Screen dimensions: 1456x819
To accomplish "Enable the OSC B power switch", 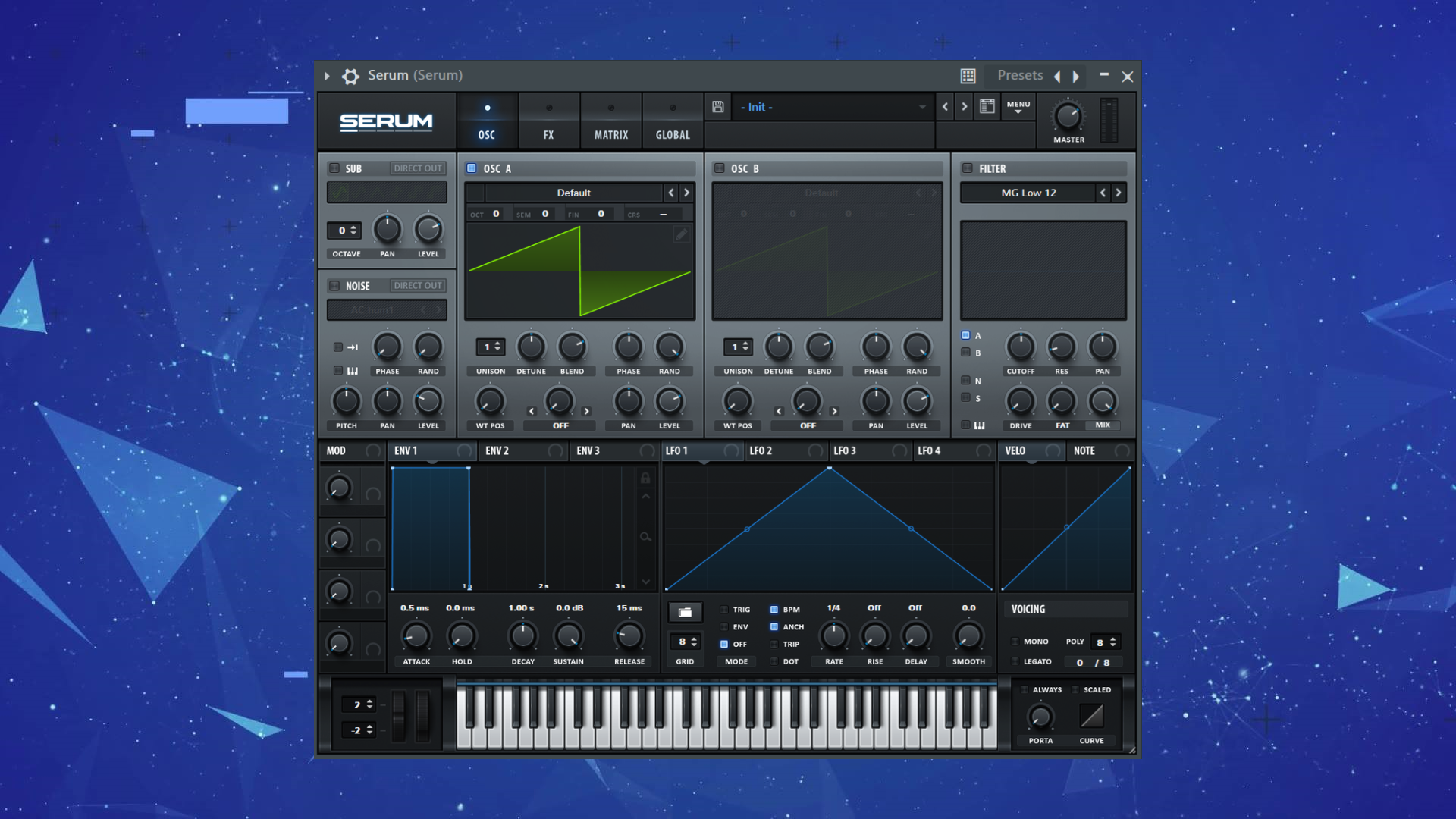I will point(720,168).
